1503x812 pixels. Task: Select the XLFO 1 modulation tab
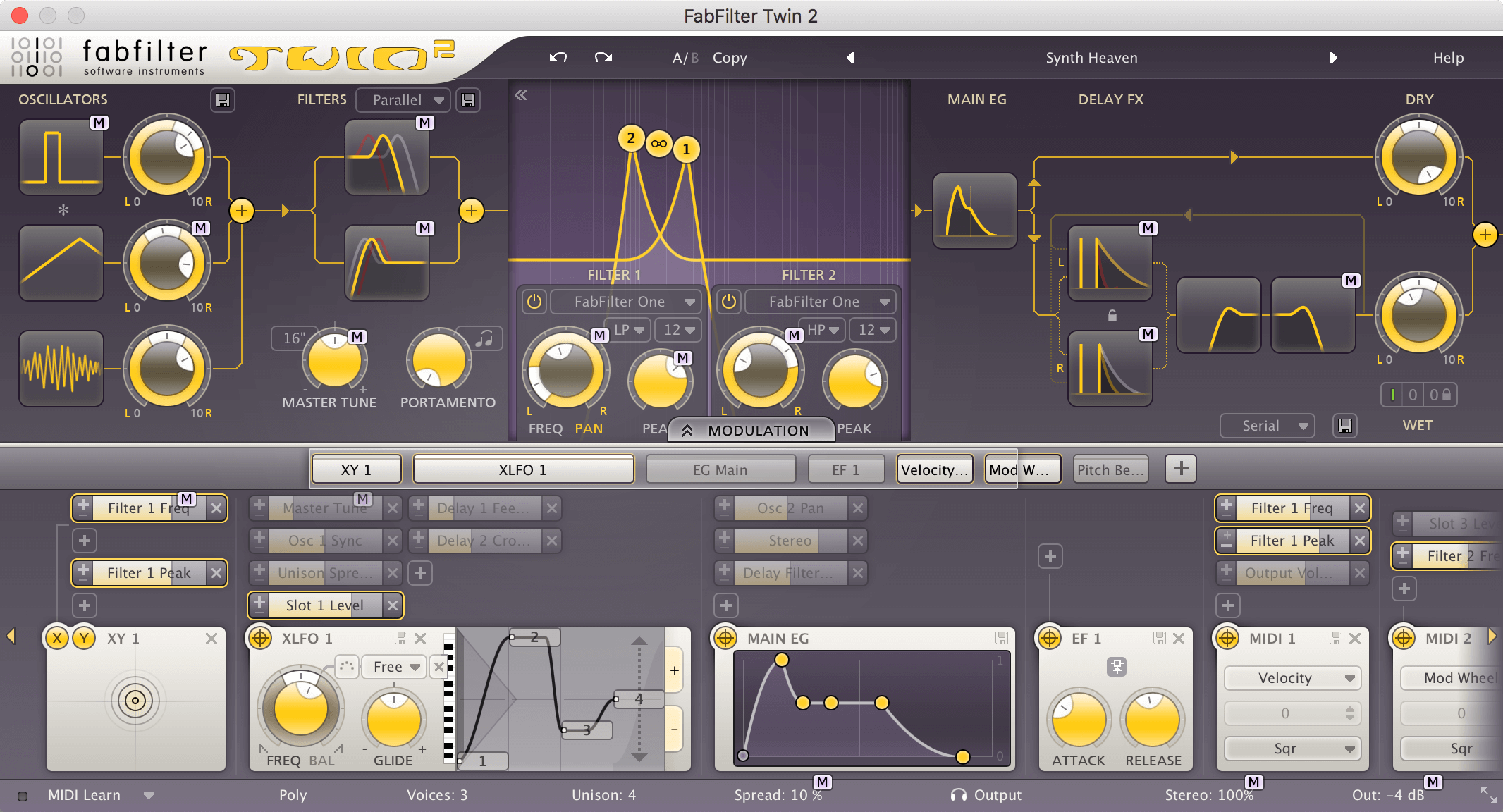point(523,469)
